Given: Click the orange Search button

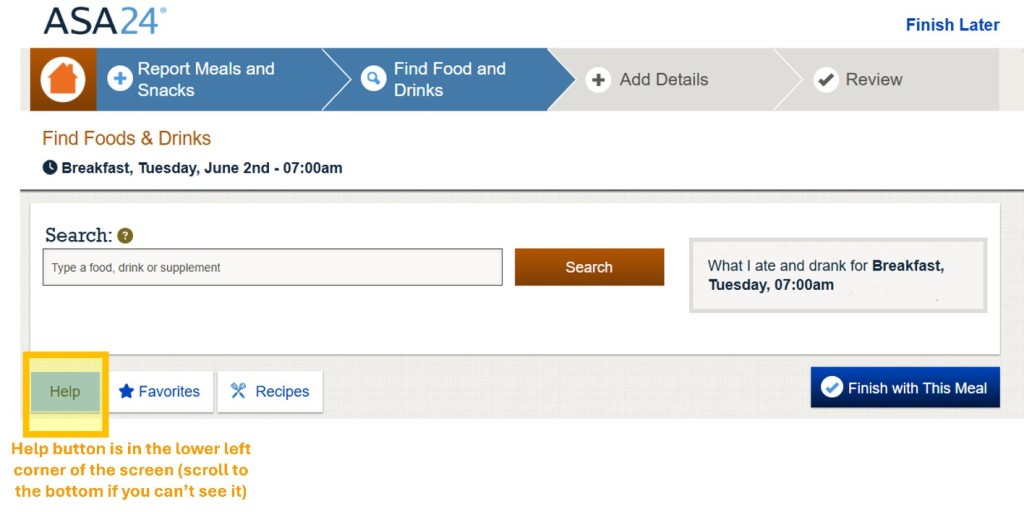Looking at the screenshot, I should (589, 267).
